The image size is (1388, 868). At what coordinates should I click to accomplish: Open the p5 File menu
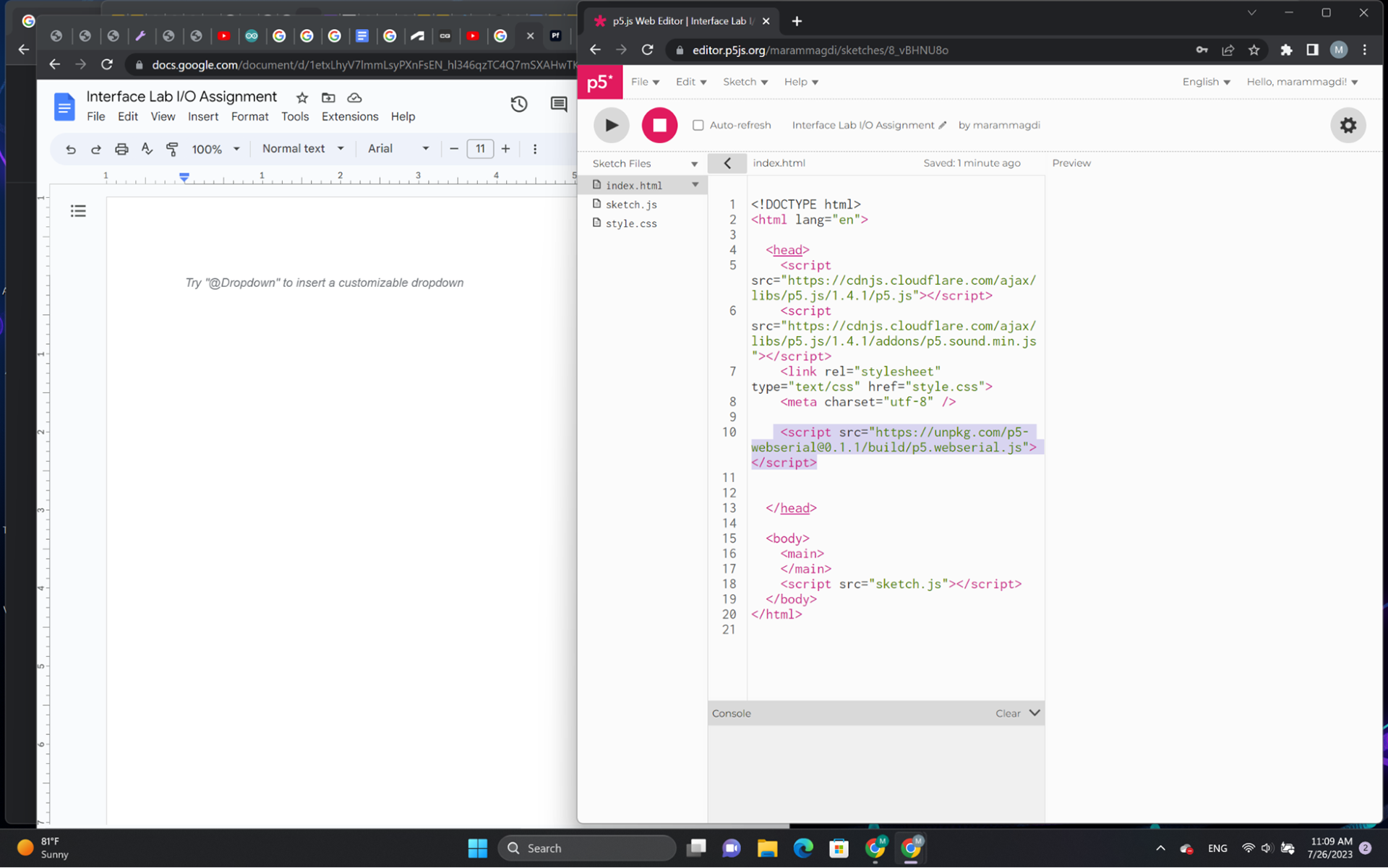[x=645, y=82]
